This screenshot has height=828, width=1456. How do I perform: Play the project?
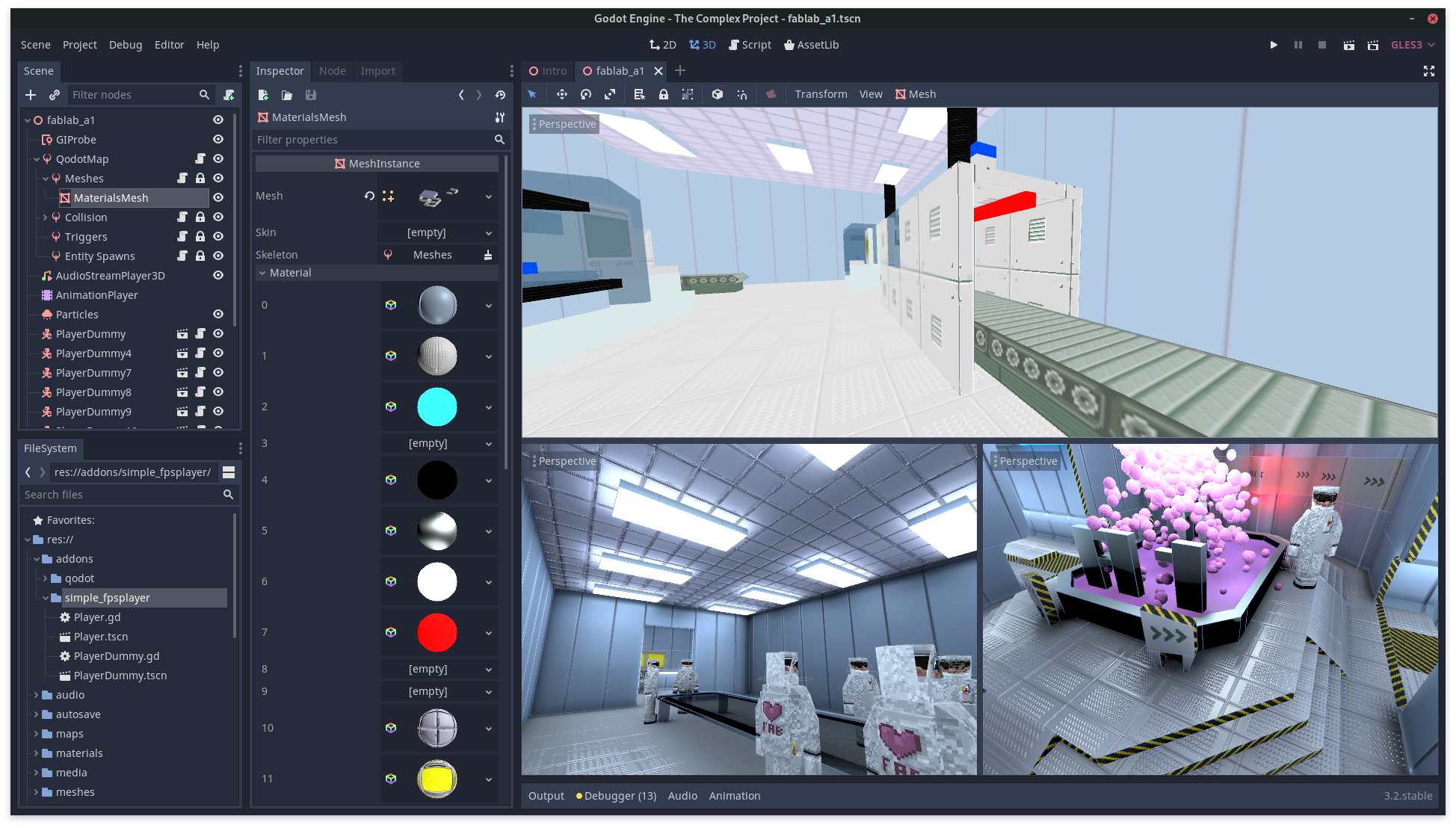pyautogui.click(x=1274, y=45)
